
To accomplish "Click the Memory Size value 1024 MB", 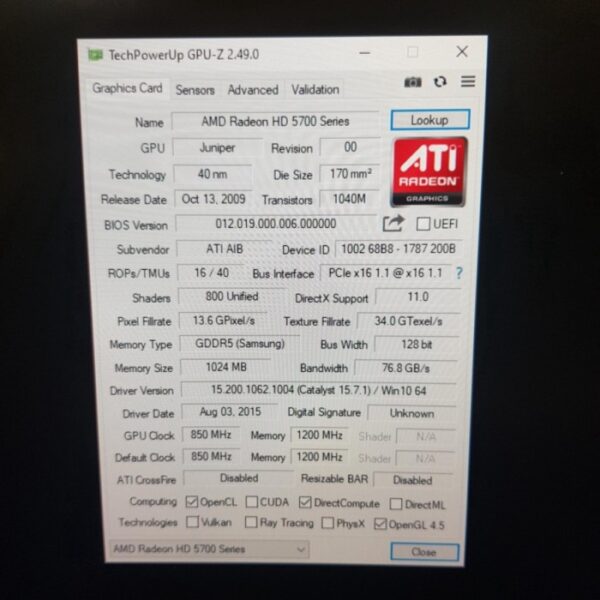I will coord(226,367).
